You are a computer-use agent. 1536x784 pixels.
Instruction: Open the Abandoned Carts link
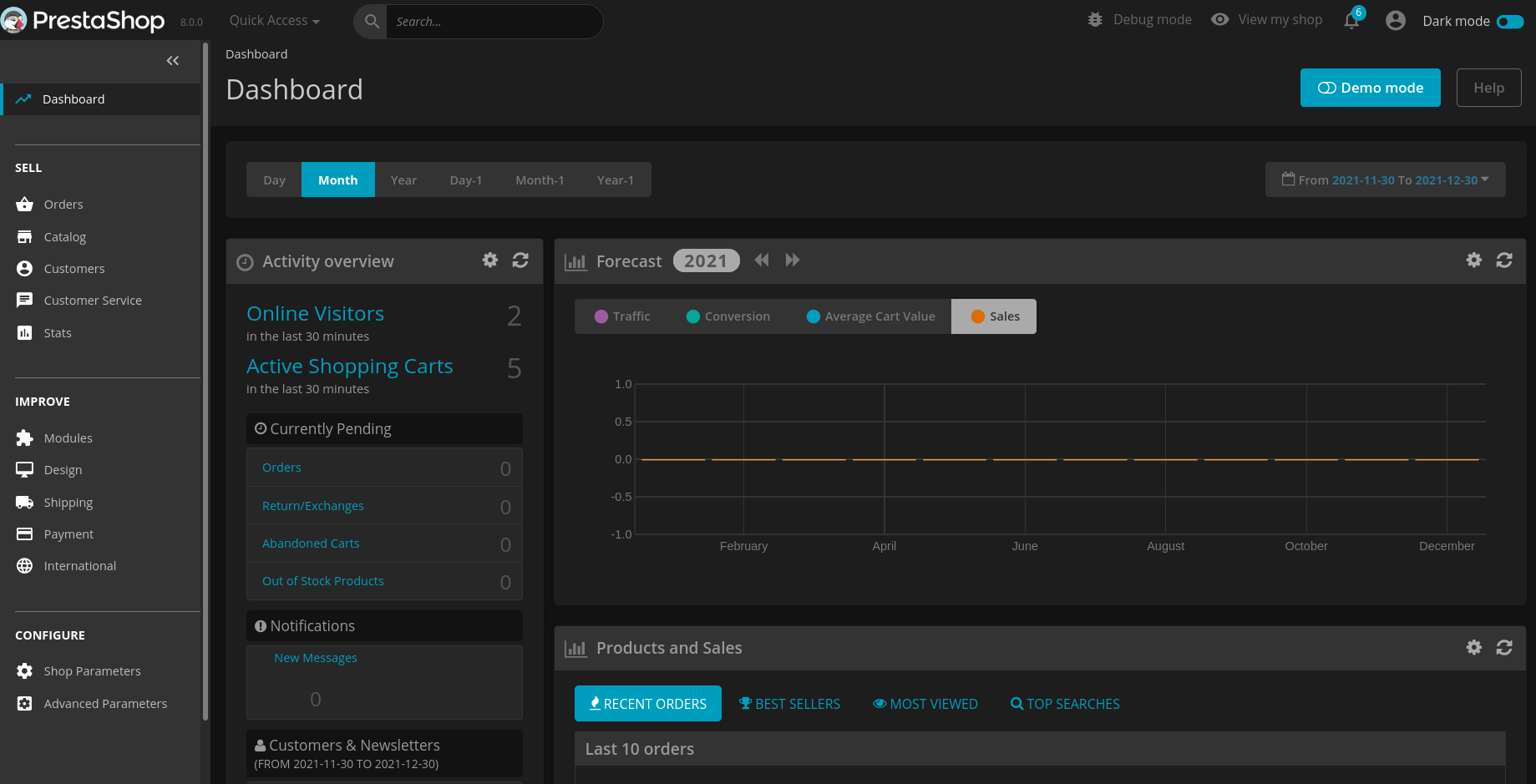point(311,544)
